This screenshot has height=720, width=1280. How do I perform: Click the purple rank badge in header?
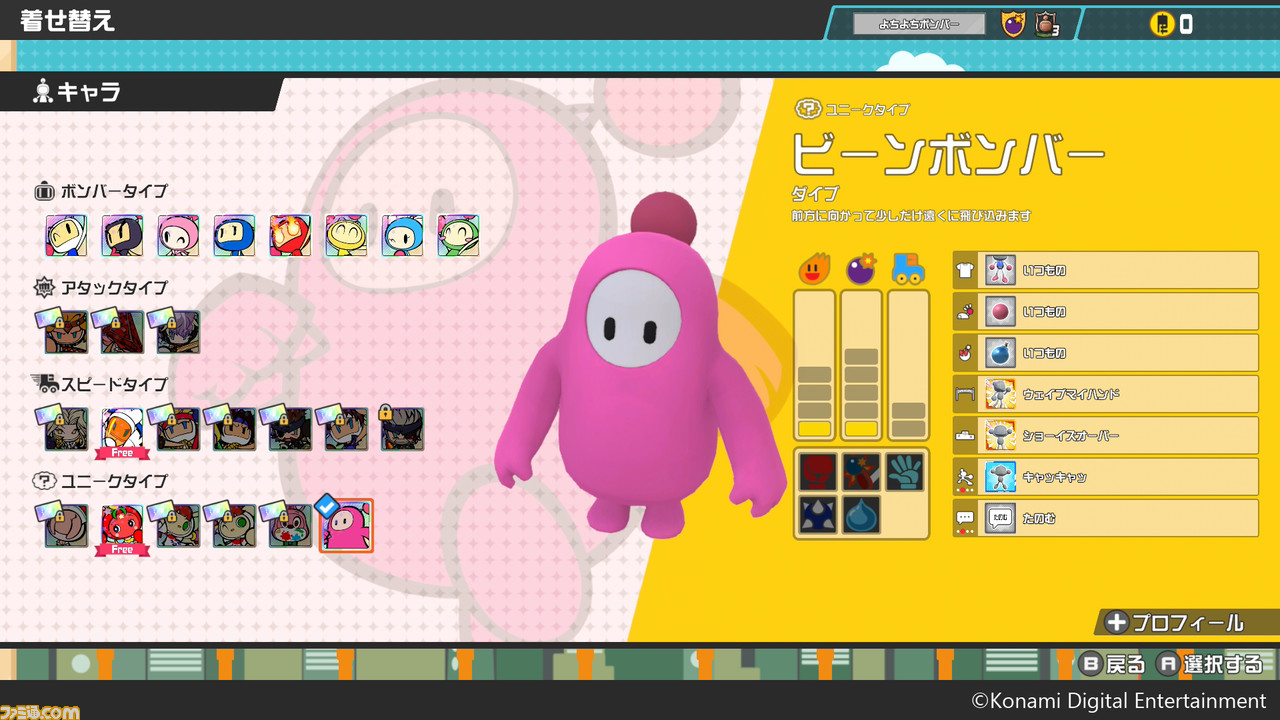pos(1013,24)
